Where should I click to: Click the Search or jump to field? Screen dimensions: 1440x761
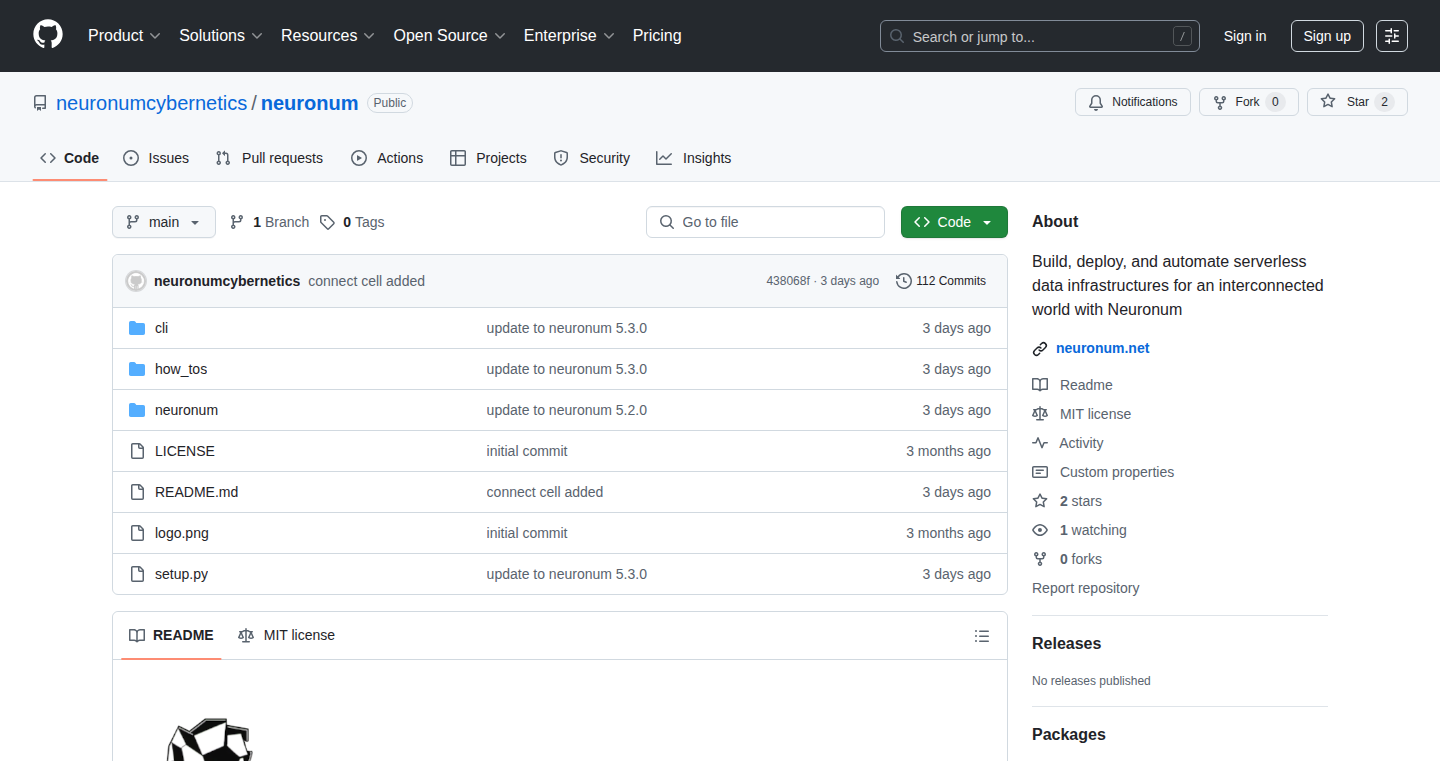(1040, 36)
